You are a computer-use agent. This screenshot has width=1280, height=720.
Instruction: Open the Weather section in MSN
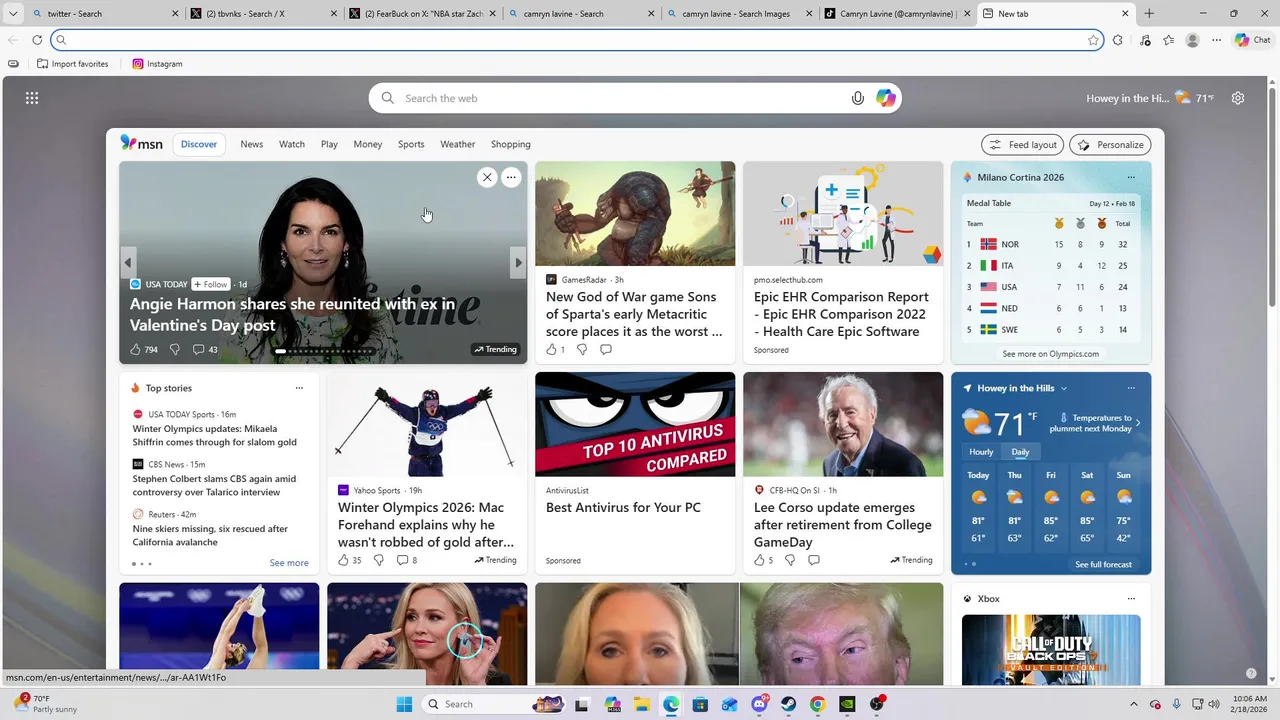[x=457, y=144]
